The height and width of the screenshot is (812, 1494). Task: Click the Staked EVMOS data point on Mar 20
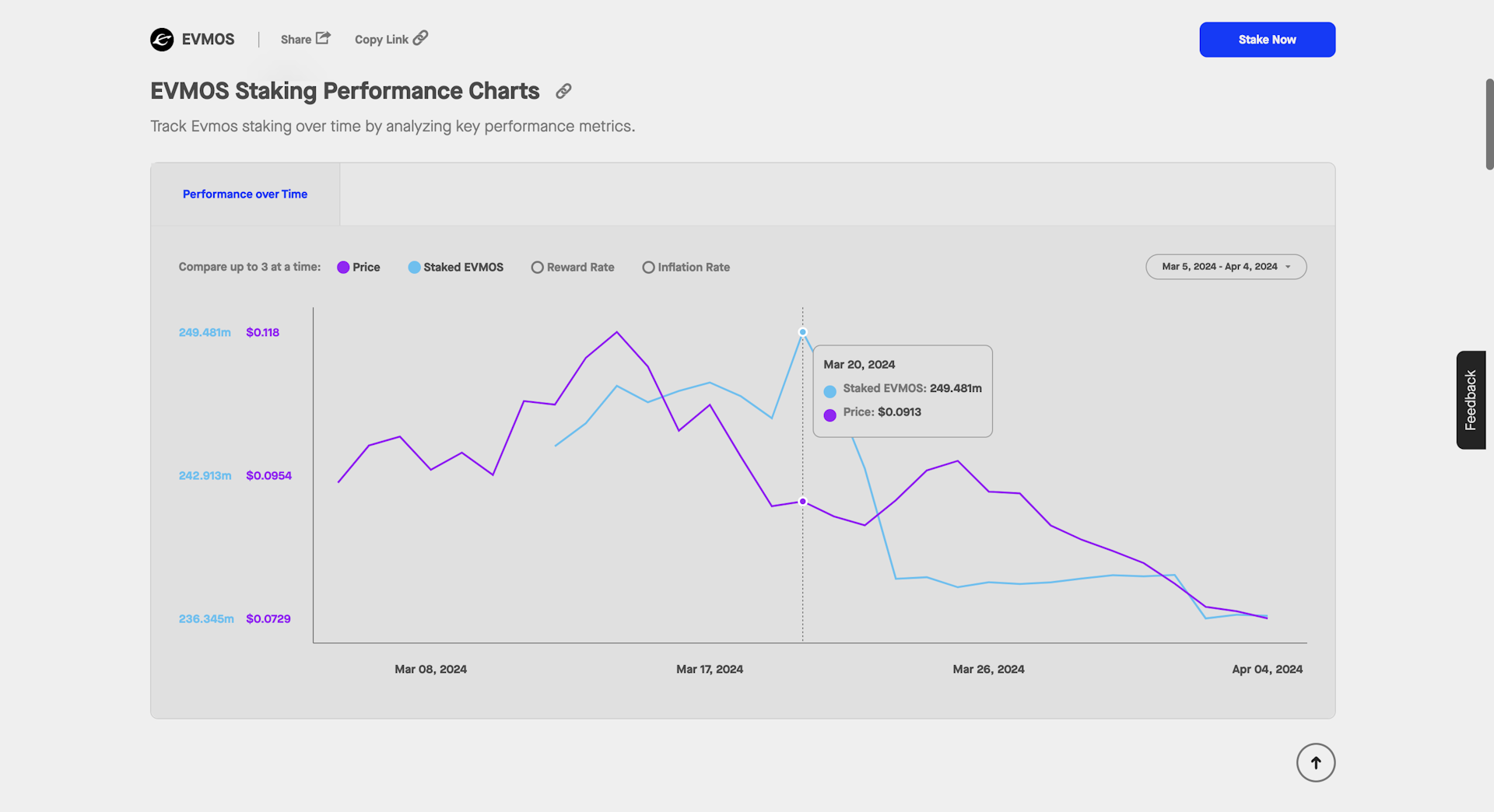(x=802, y=332)
